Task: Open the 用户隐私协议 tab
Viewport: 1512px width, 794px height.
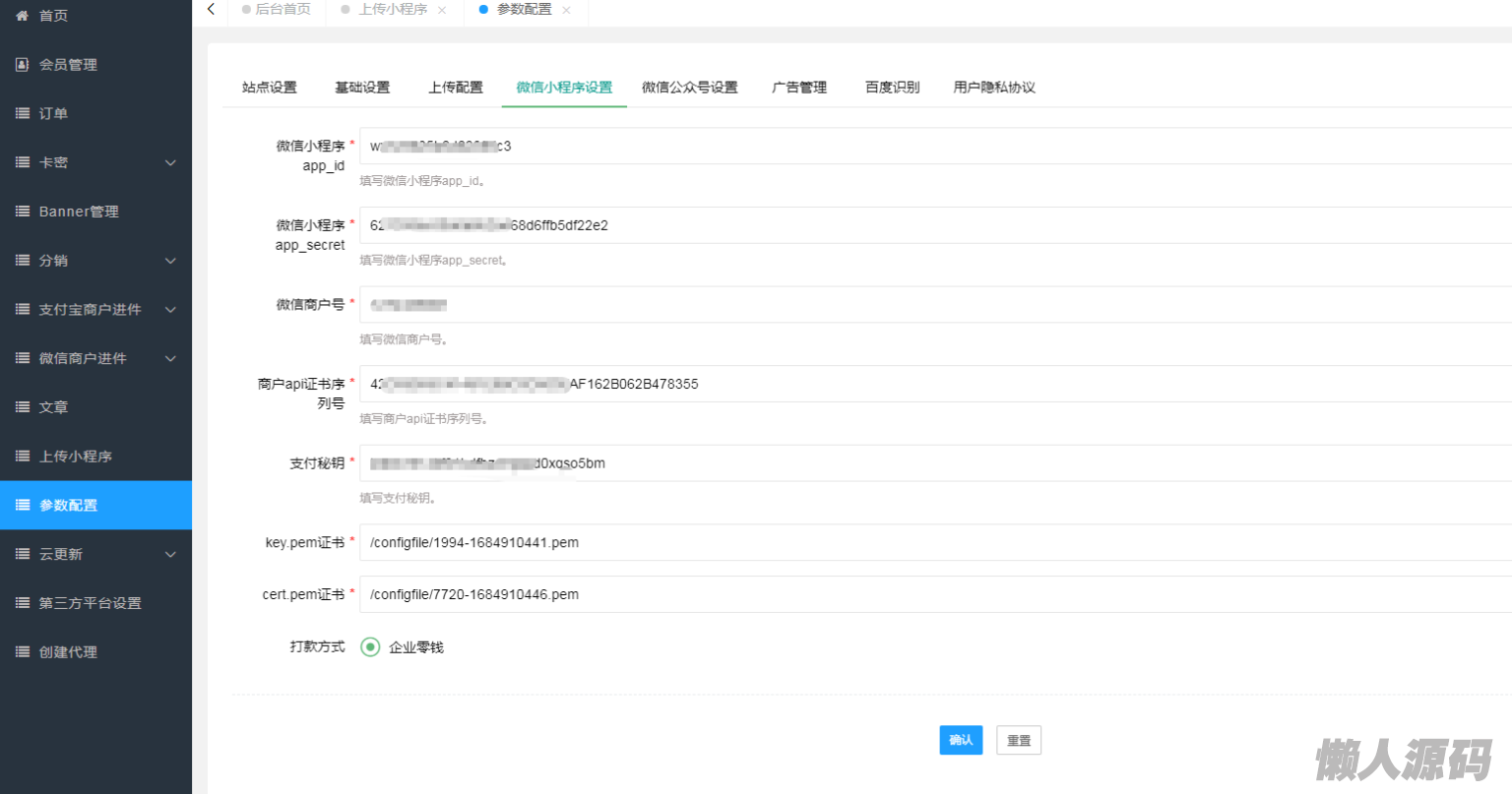Action: click(993, 88)
